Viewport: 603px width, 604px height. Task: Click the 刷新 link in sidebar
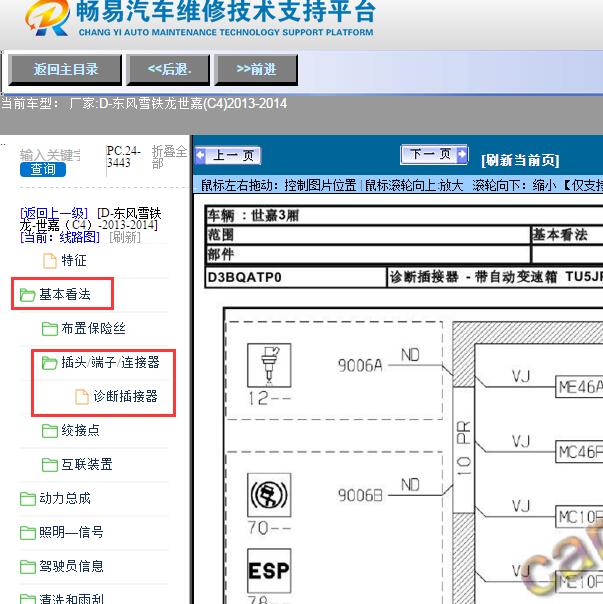point(125,237)
